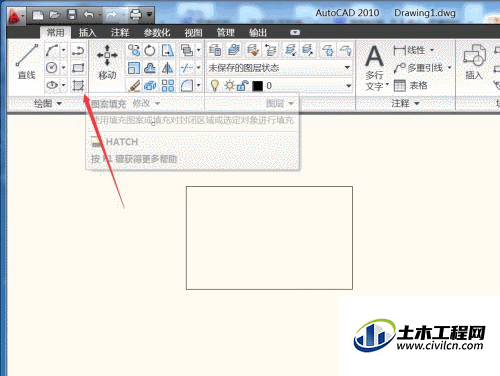Click the Layer Off icon
This screenshot has height=376, width=500.
[x=346, y=50]
